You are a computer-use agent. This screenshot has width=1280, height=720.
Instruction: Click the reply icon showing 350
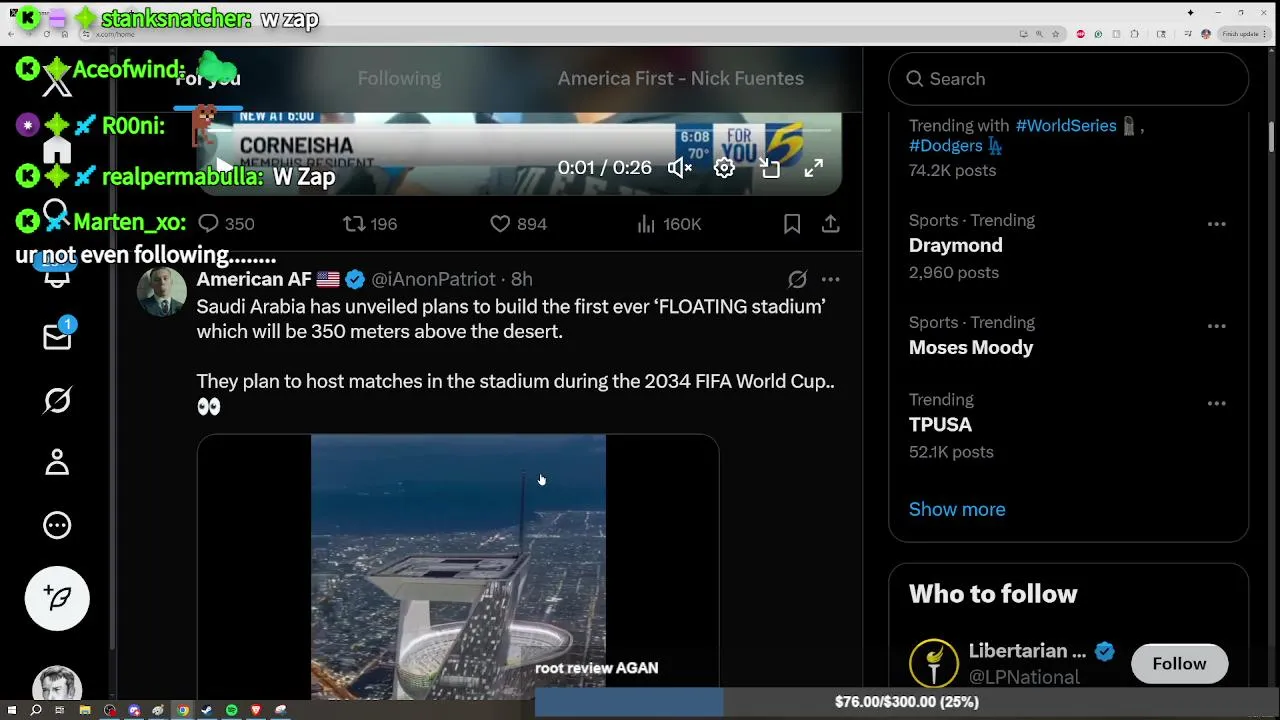[208, 224]
